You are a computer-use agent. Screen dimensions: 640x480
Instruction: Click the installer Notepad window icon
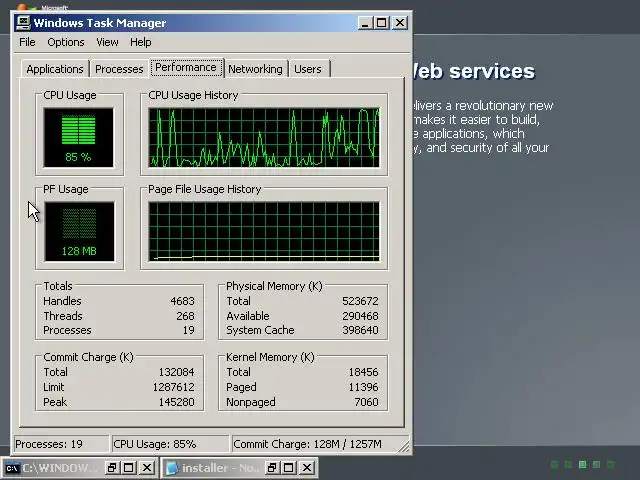tap(172, 468)
